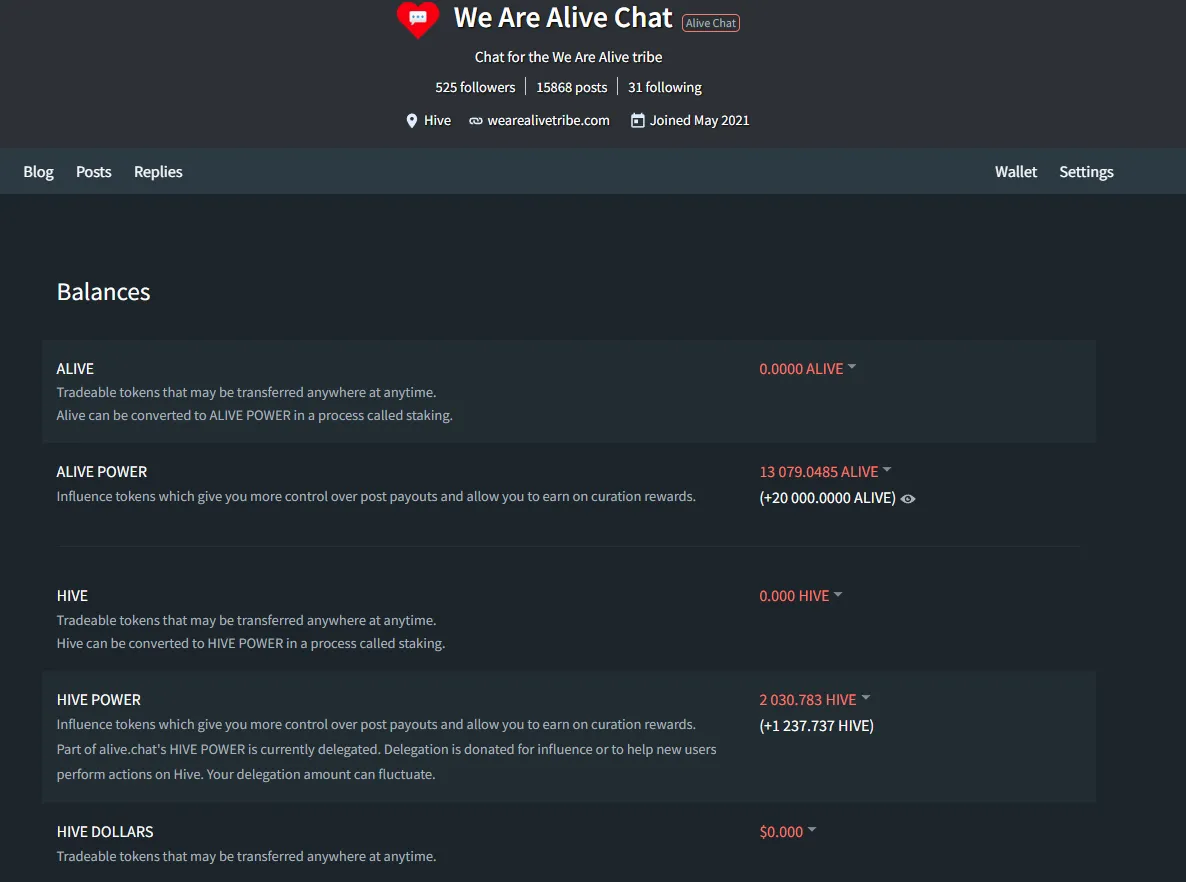Image resolution: width=1186 pixels, height=882 pixels.
Task: Open the Replies tab
Action: (158, 172)
